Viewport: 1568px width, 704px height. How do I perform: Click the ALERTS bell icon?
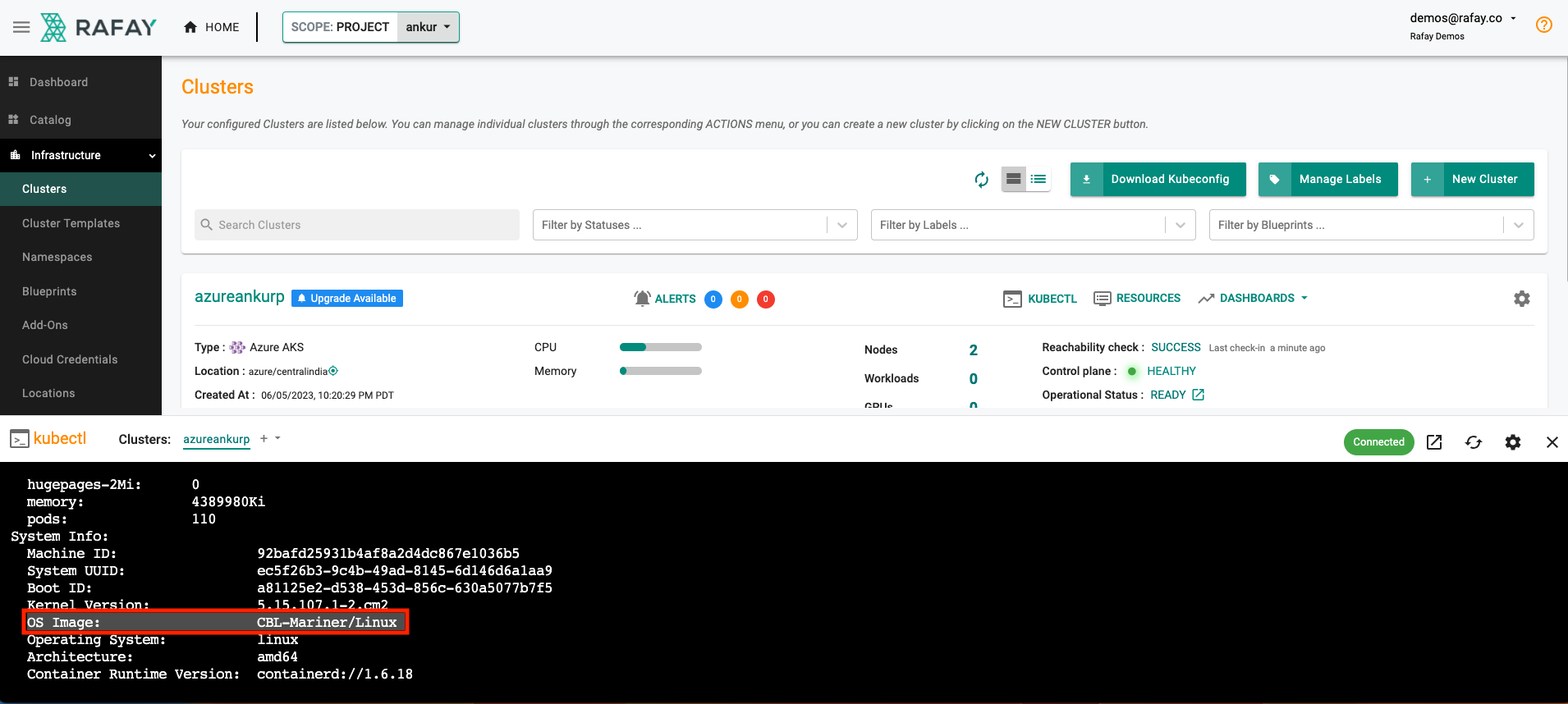[642, 299]
